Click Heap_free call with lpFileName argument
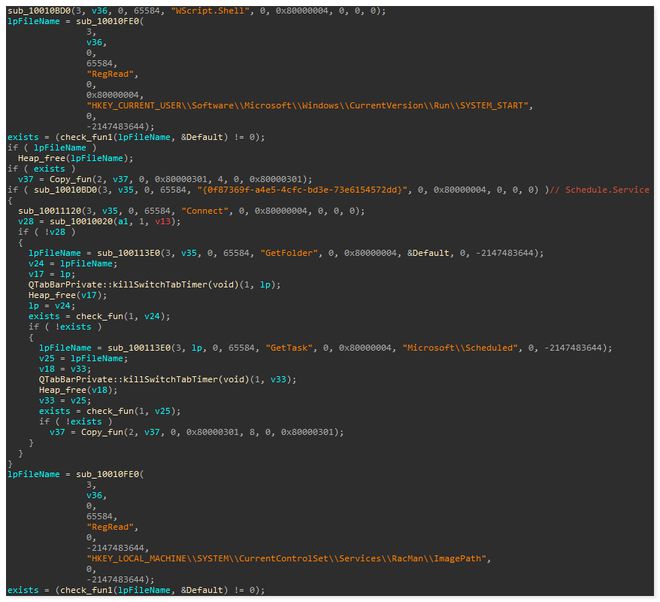 pos(60,158)
